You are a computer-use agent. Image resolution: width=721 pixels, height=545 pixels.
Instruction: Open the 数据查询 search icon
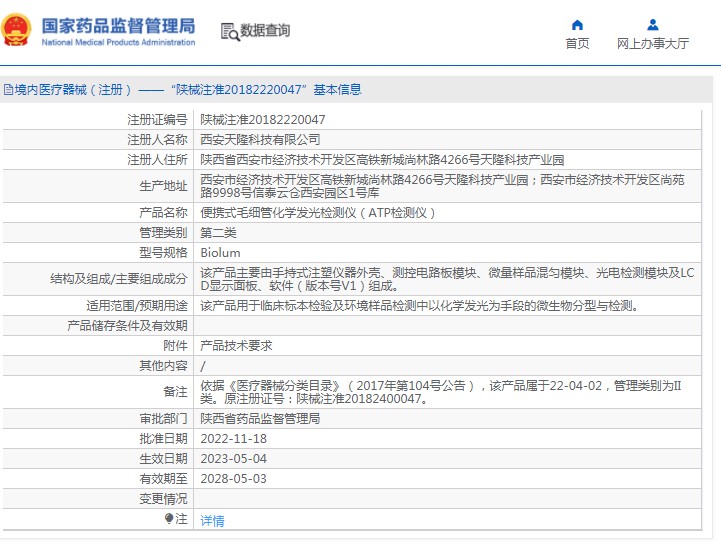click(230, 31)
